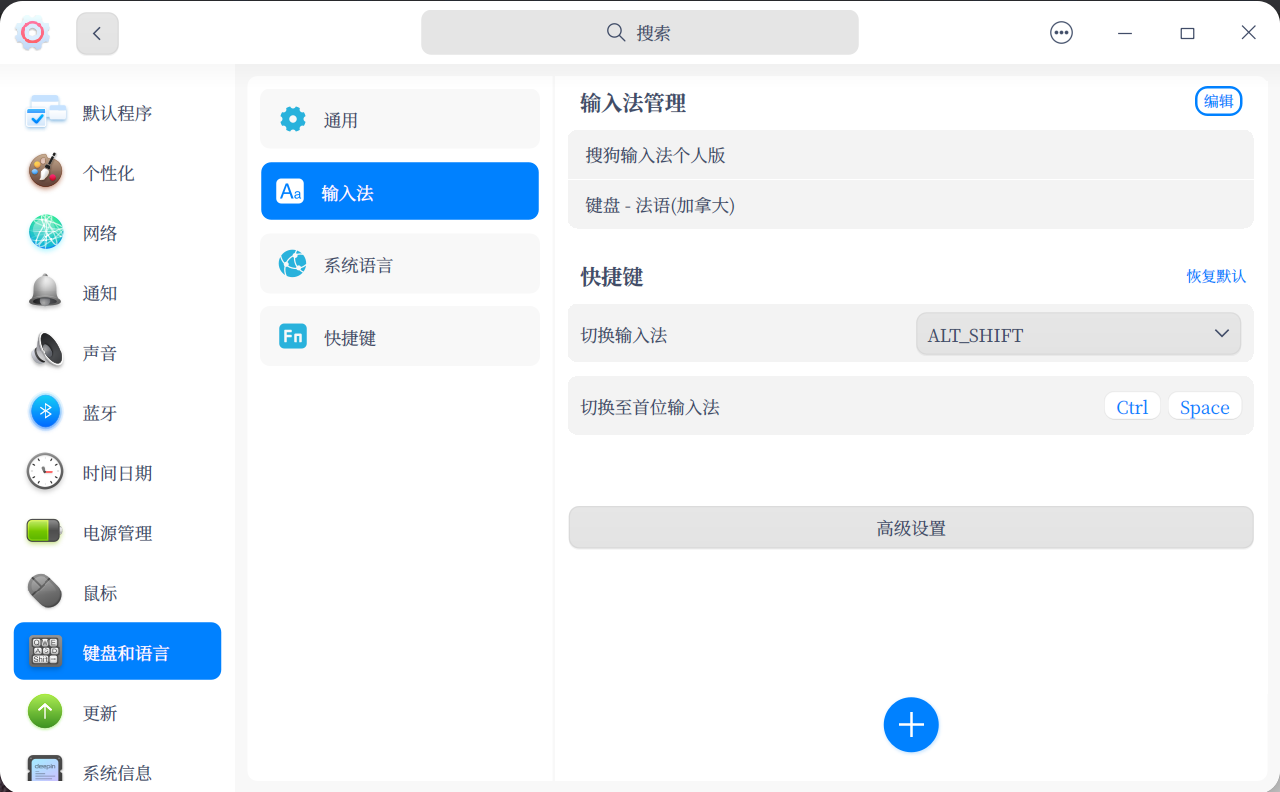Image resolution: width=1280 pixels, height=792 pixels.
Task: Open 更新 in the sidebar
Action: pyautogui.click(x=117, y=713)
